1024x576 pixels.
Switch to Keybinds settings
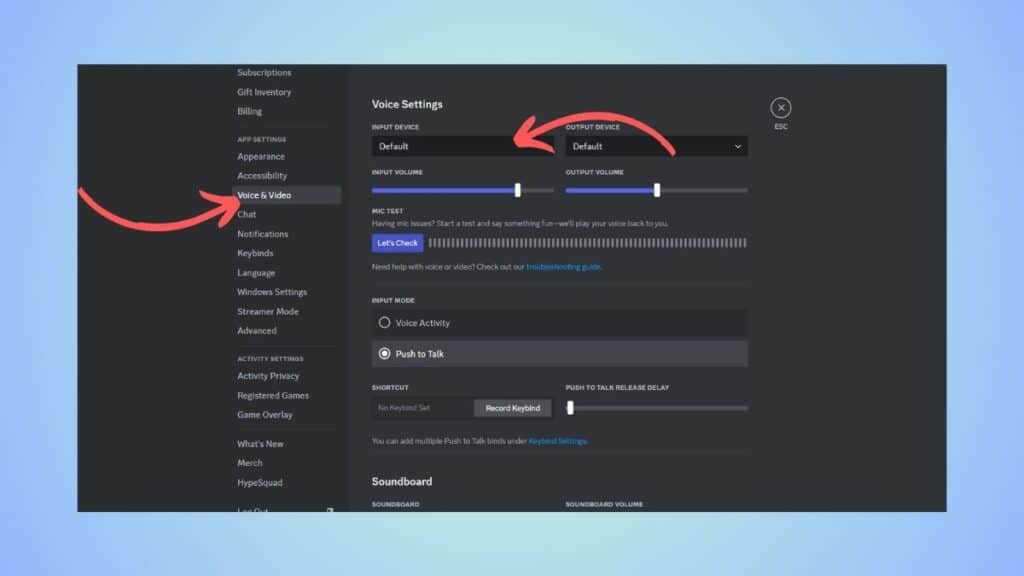click(256, 253)
